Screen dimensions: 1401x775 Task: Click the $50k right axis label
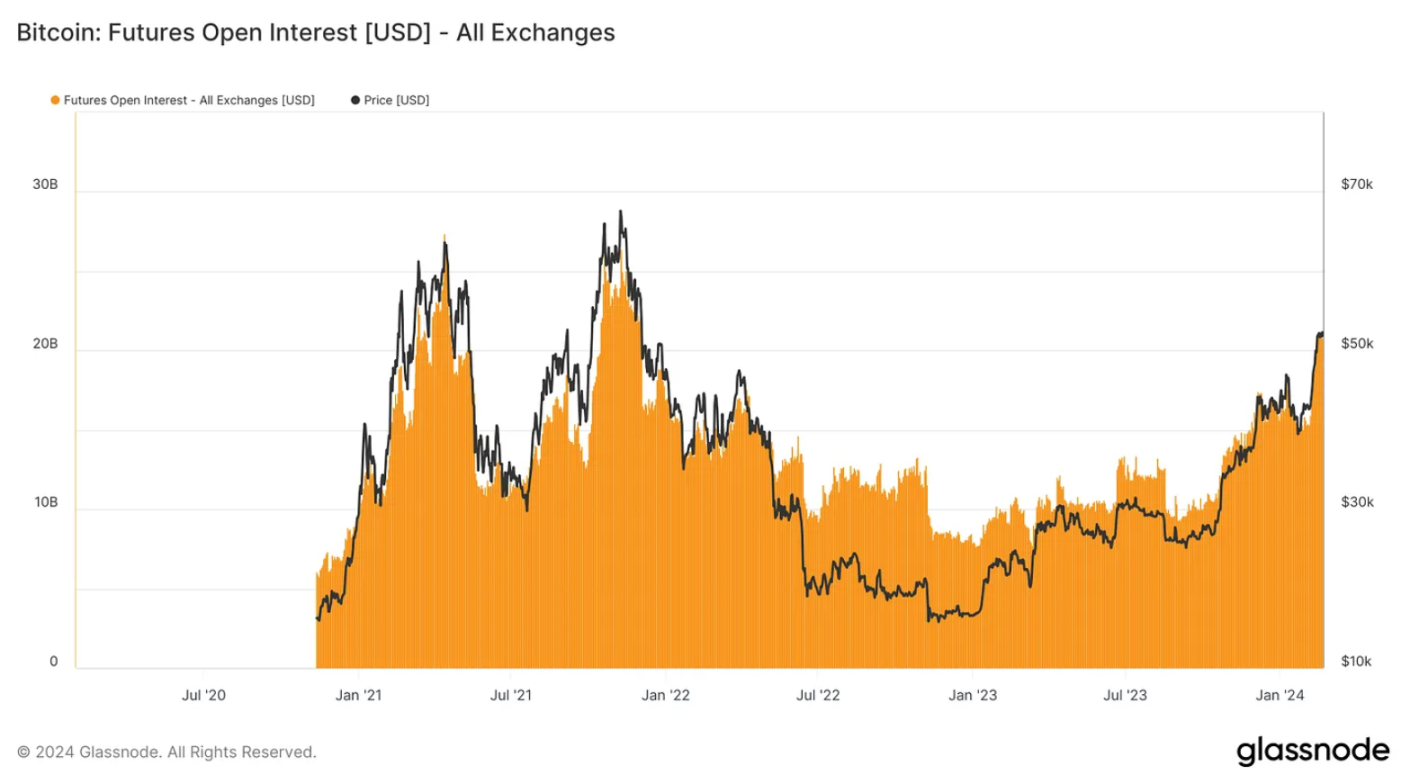(1357, 343)
